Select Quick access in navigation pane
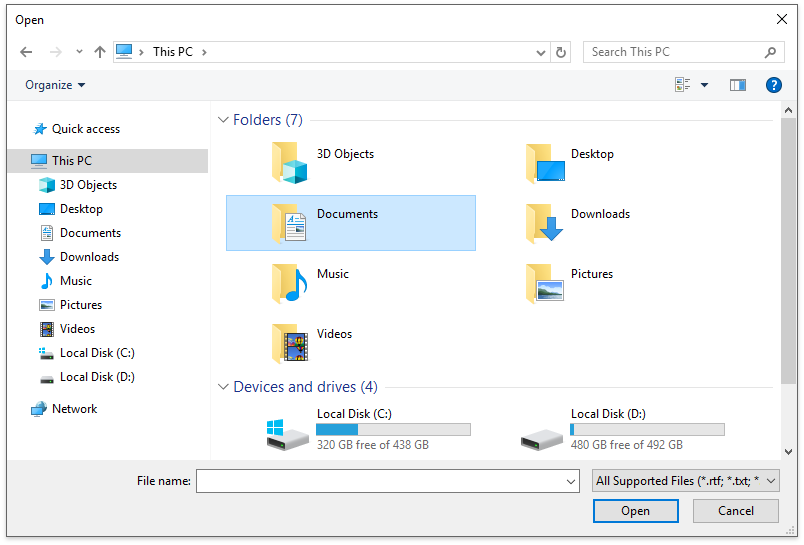Viewport: 804px width, 545px height. 85,129
